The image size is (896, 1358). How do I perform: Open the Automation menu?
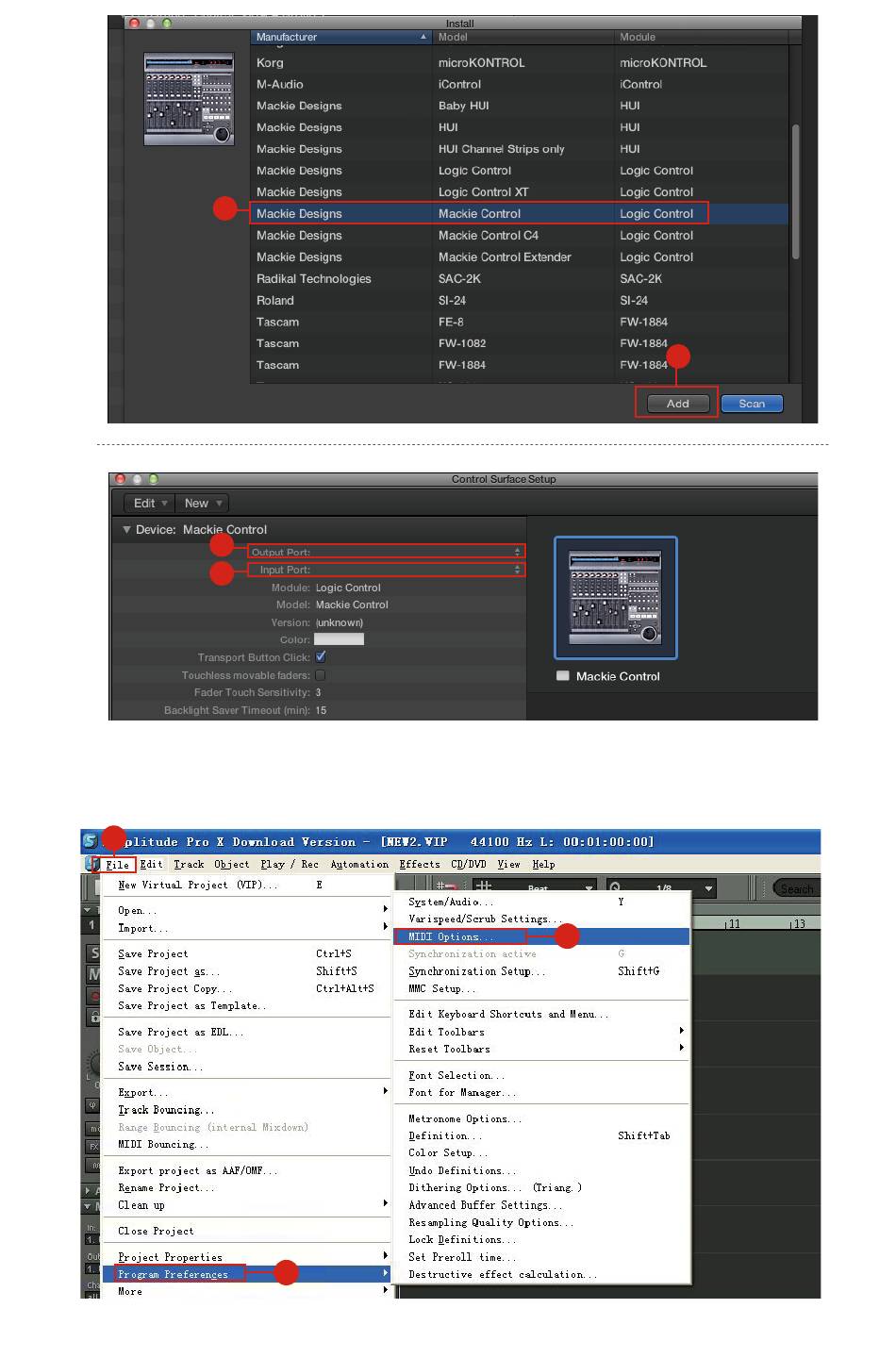(x=359, y=864)
